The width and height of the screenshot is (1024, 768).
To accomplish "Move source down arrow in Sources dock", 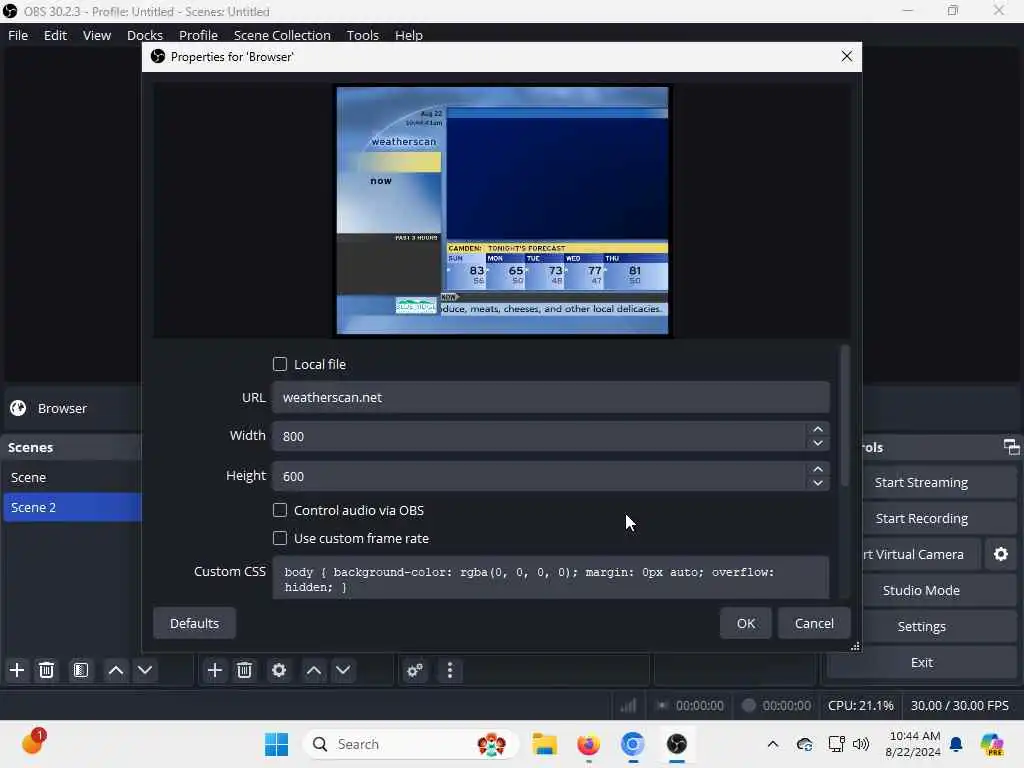I will (x=343, y=670).
